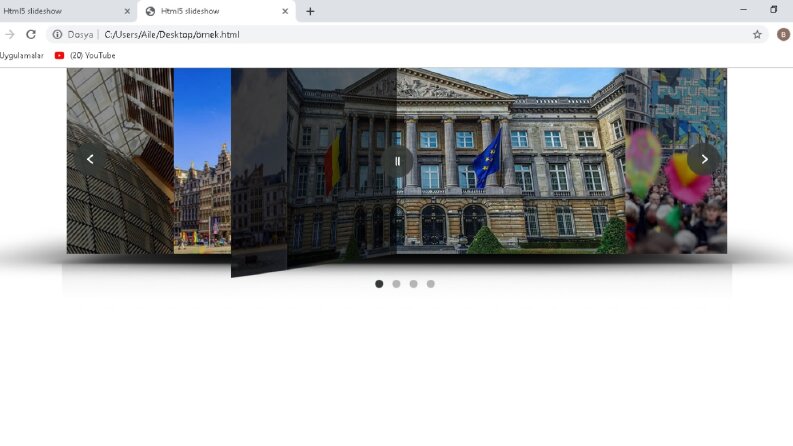This screenshot has height=446, width=793.
Task: Pause the slideshow
Action: (x=397, y=161)
